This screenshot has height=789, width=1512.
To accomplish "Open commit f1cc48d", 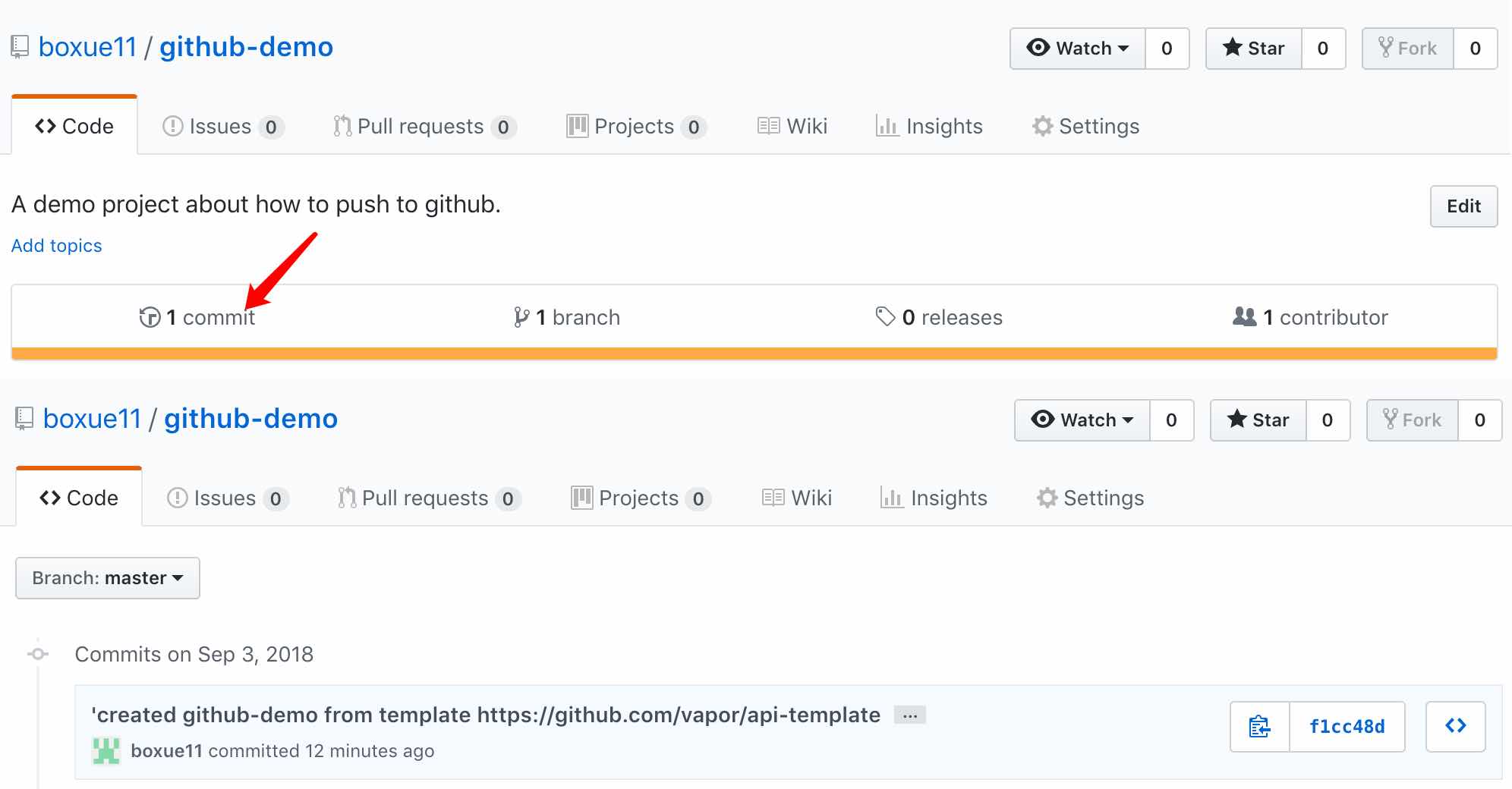I will [1347, 727].
